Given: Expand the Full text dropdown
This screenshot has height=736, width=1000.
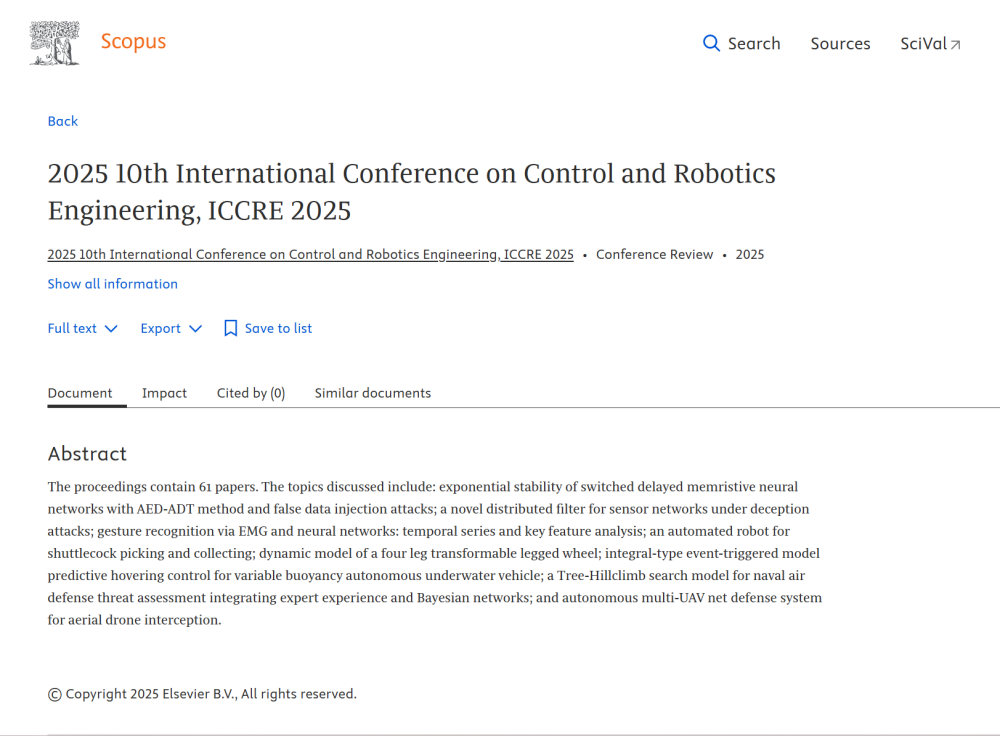Looking at the screenshot, I should pyautogui.click(x=82, y=328).
